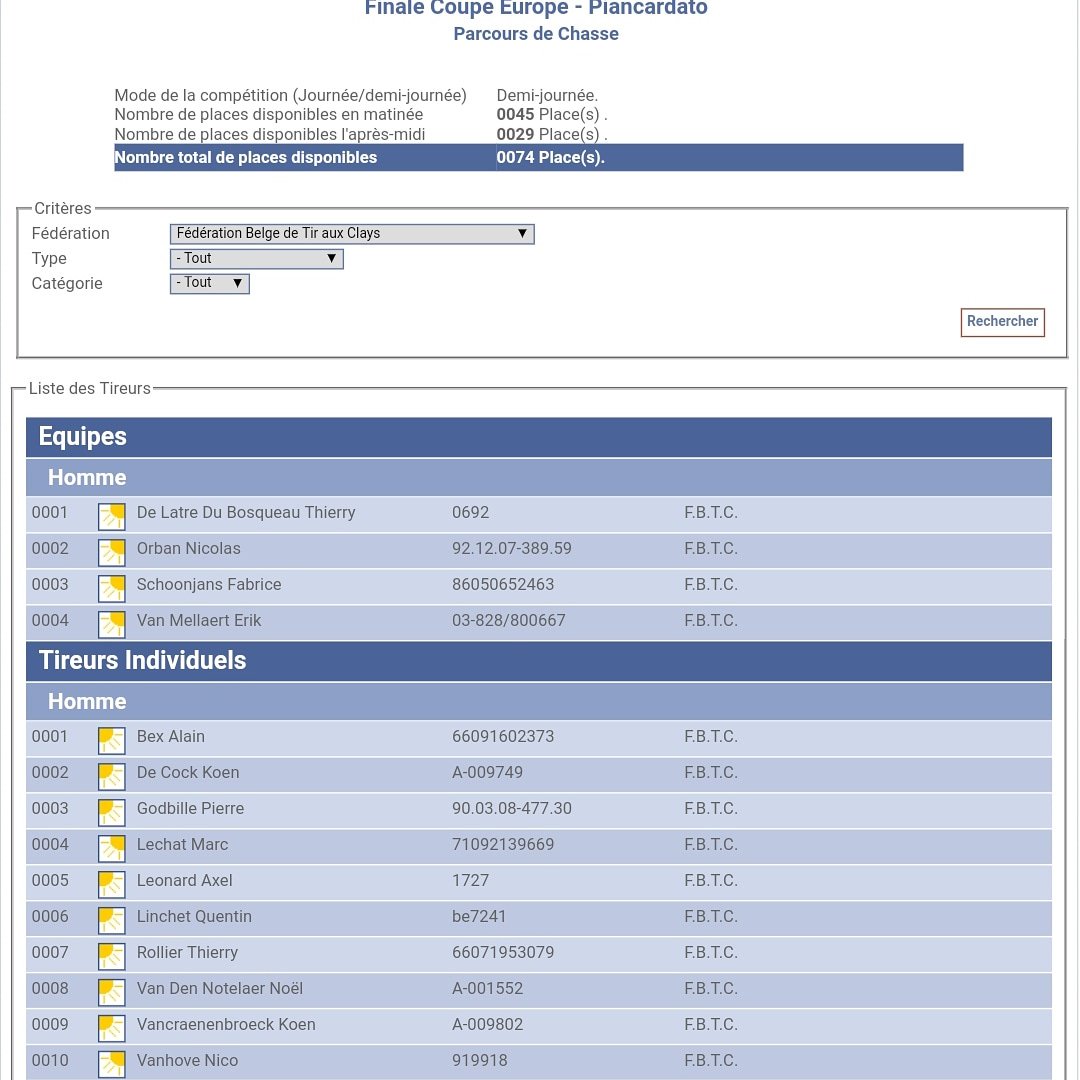
Task: Click license number be7241
Action: [479, 916]
